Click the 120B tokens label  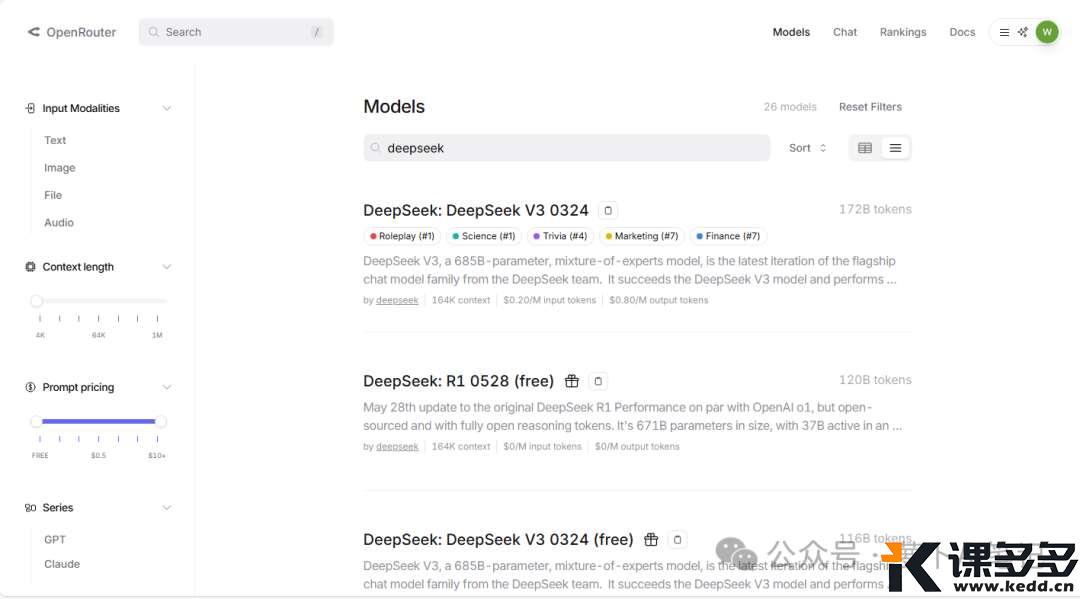875,380
